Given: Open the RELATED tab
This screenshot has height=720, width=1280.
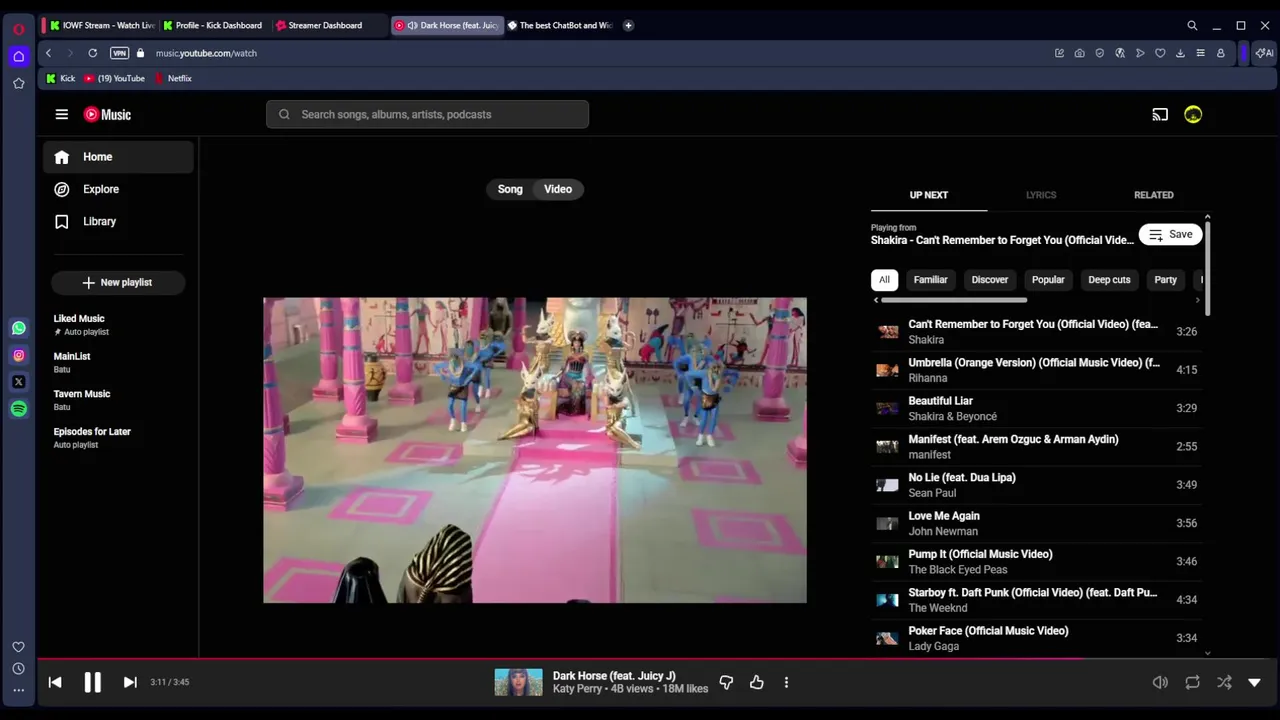Looking at the screenshot, I should point(1154,195).
